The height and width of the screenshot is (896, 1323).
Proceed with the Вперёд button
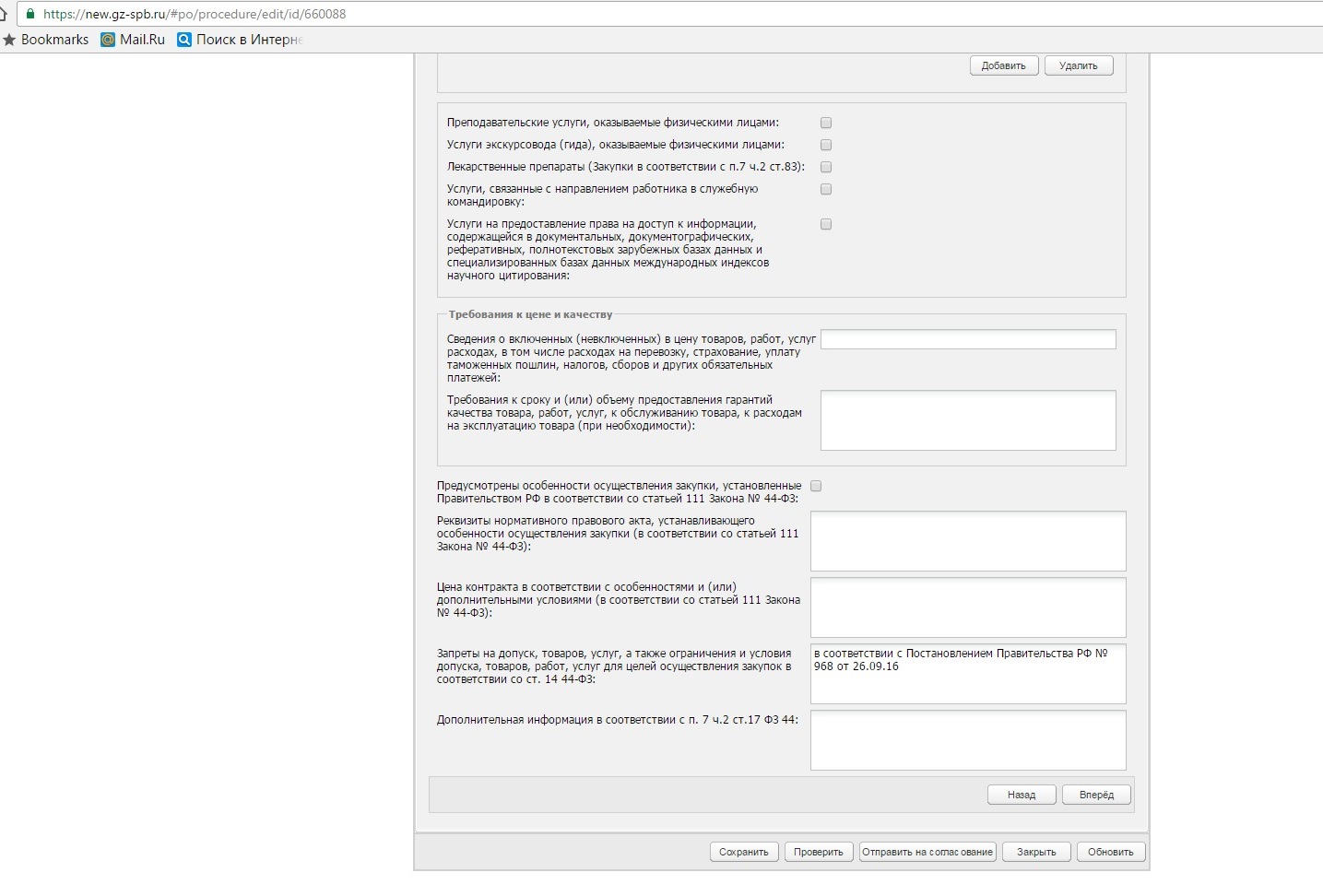[x=1097, y=795]
